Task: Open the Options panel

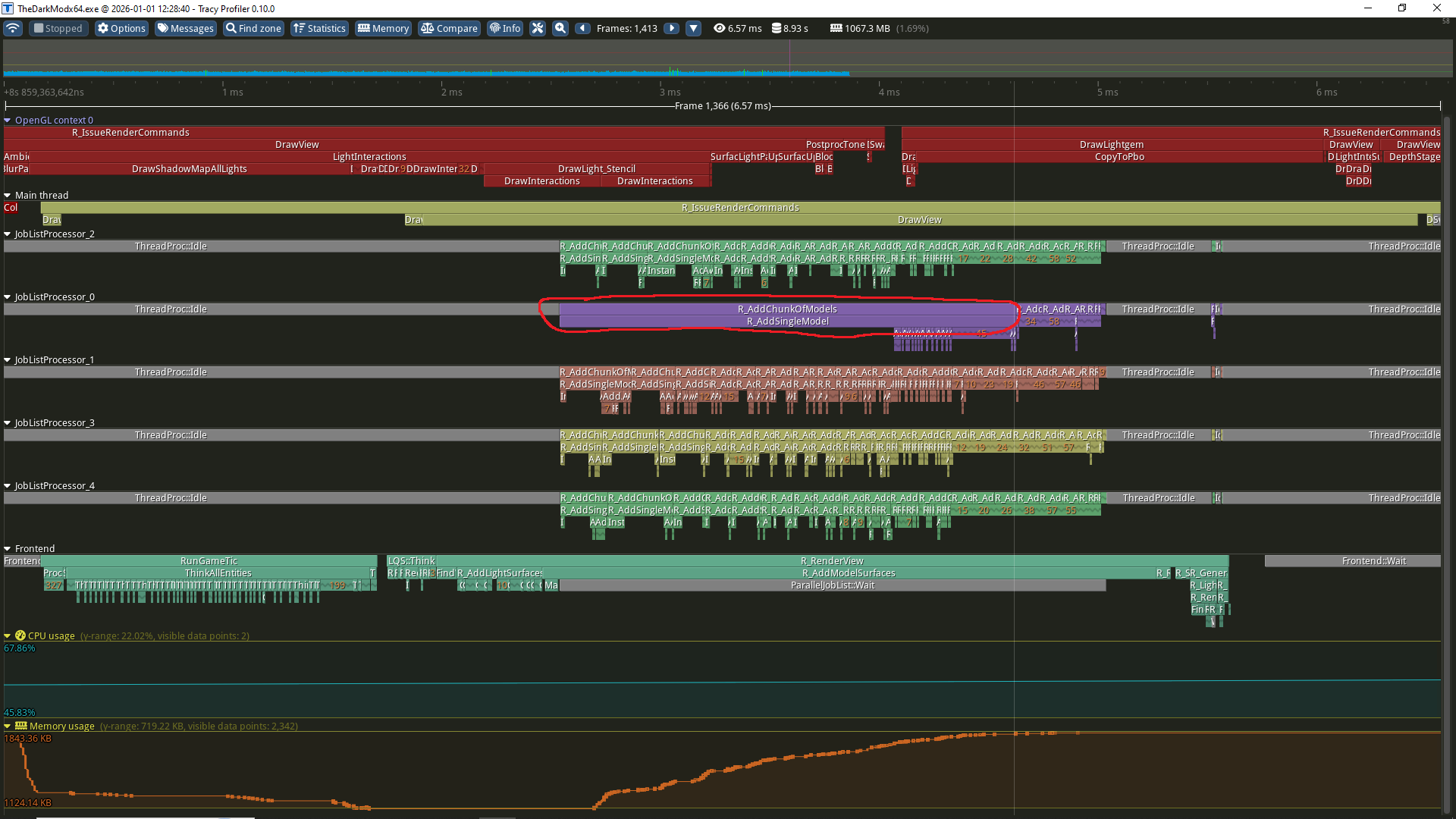Action: click(x=121, y=28)
